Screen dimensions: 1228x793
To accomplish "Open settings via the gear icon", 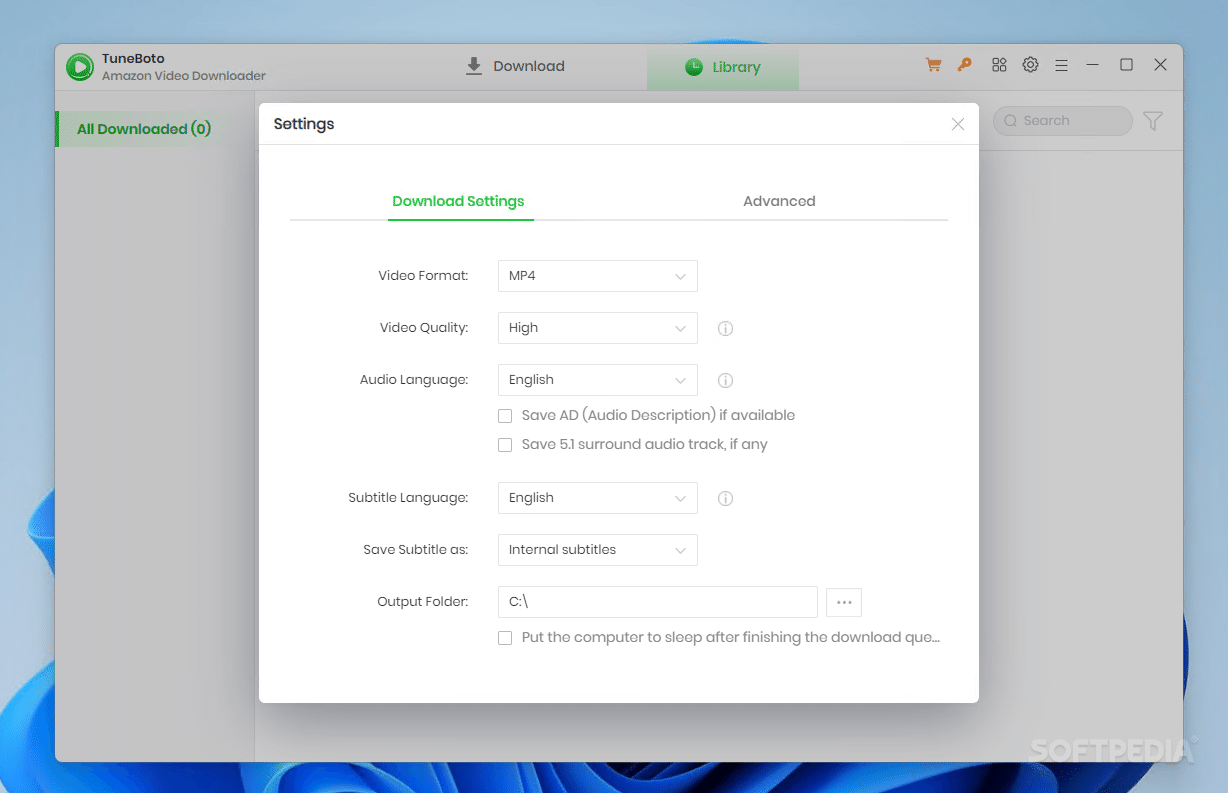I will [x=1030, y=65].
